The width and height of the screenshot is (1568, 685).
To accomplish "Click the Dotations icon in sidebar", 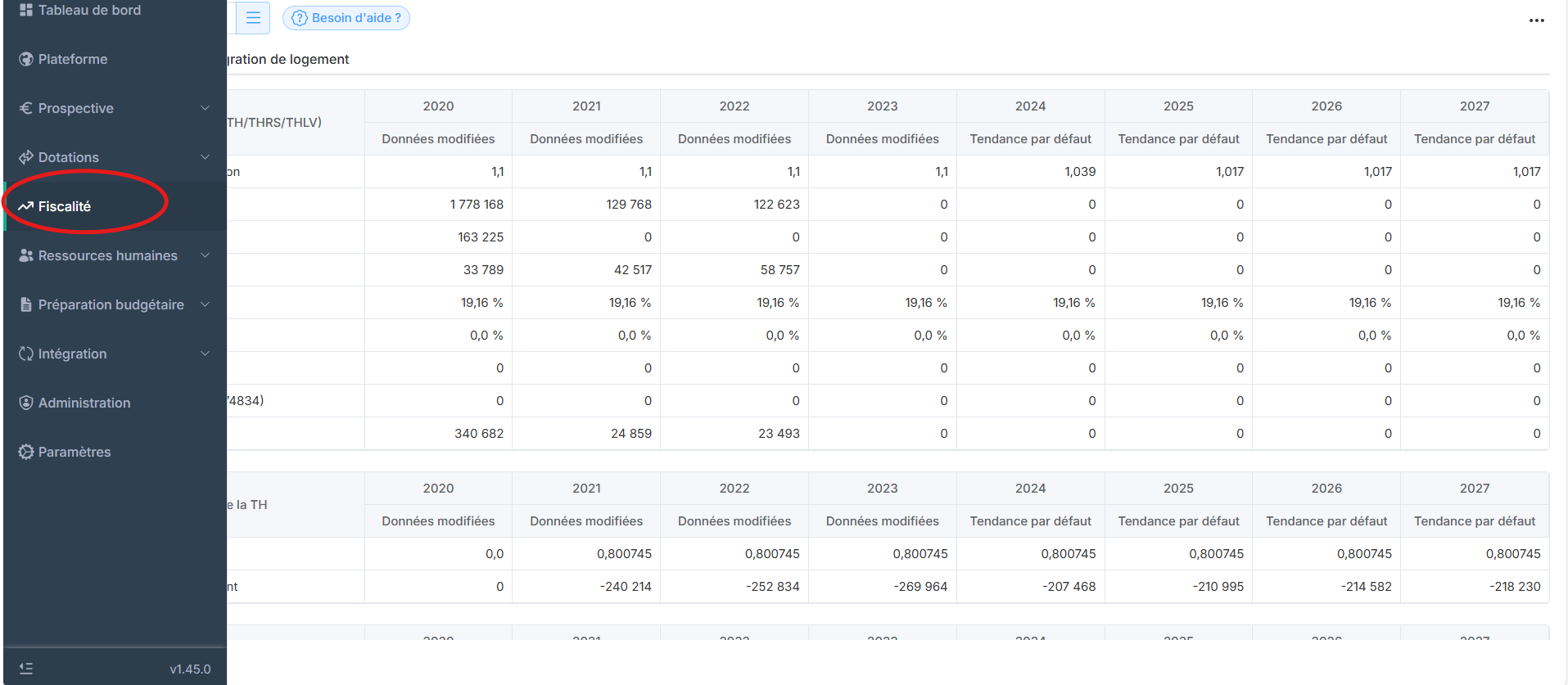I will click(x=25, y=157).
